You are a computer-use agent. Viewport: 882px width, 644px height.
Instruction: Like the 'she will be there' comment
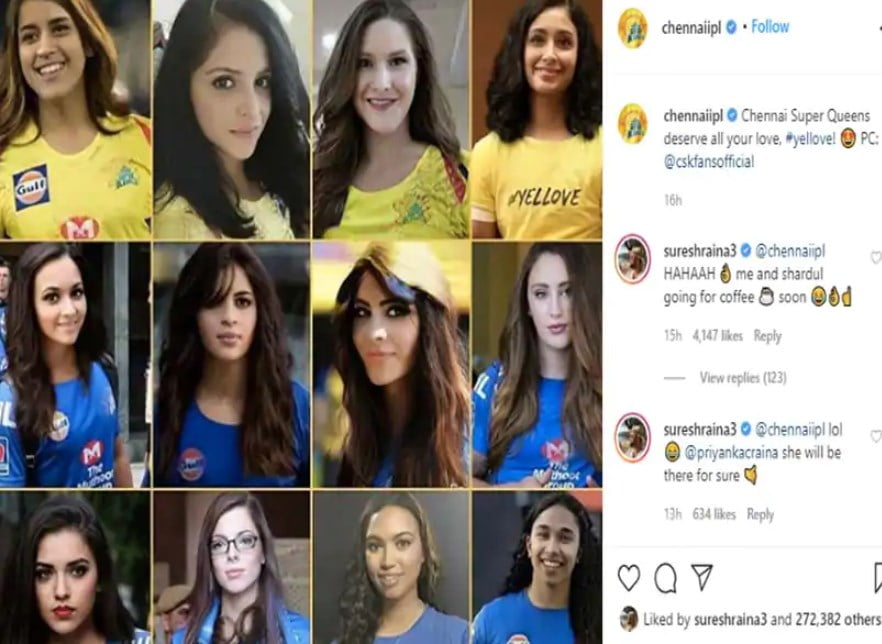[x=876, y=436]
